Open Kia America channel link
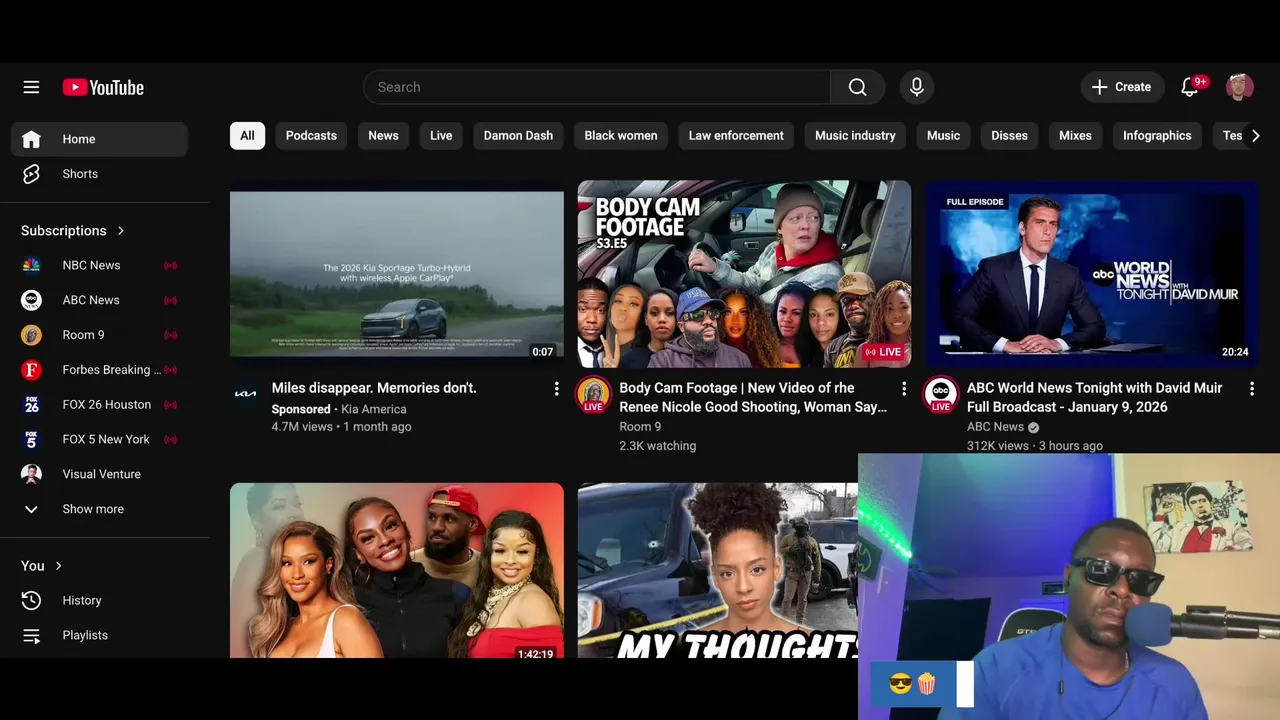 coord(374,409)
